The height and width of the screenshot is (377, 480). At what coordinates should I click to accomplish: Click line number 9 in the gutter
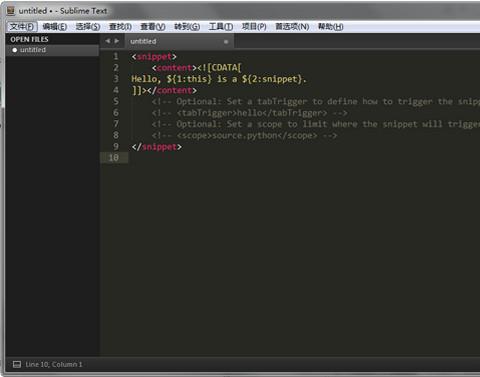coord(116,147)
